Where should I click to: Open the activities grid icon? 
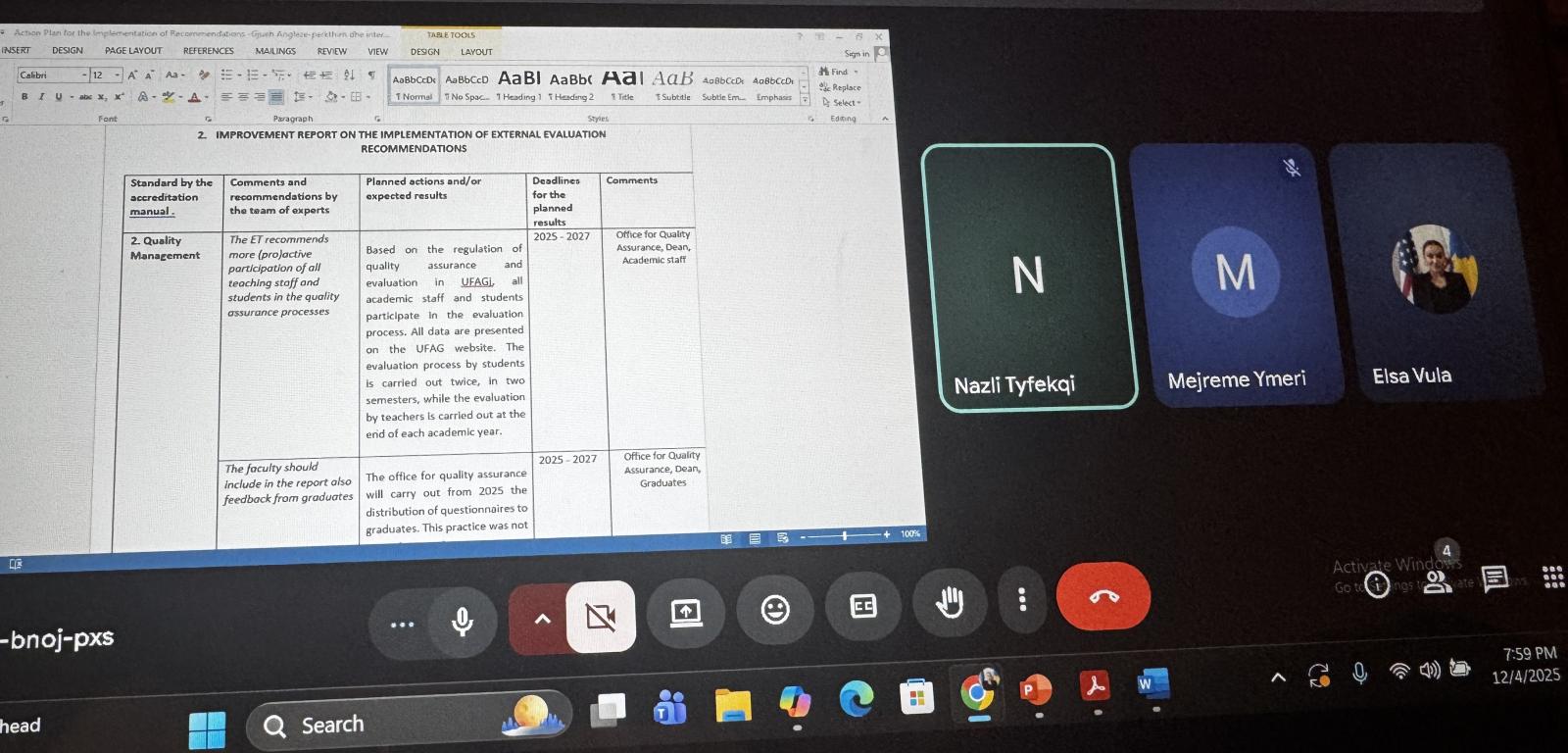click(x=1553, y=577)
